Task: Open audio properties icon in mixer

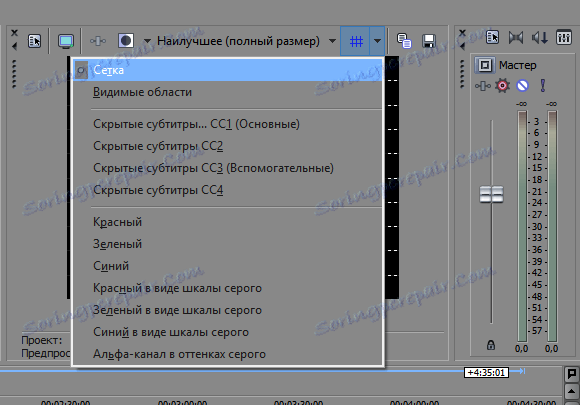Action: [x=492, y=37]
